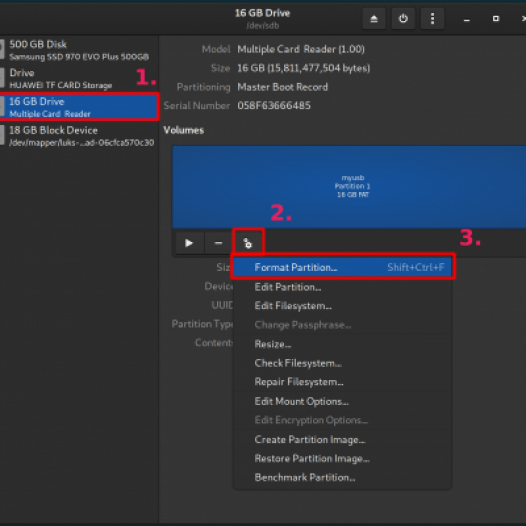Select the myusb Partition 1 volume block

point(349,187)
